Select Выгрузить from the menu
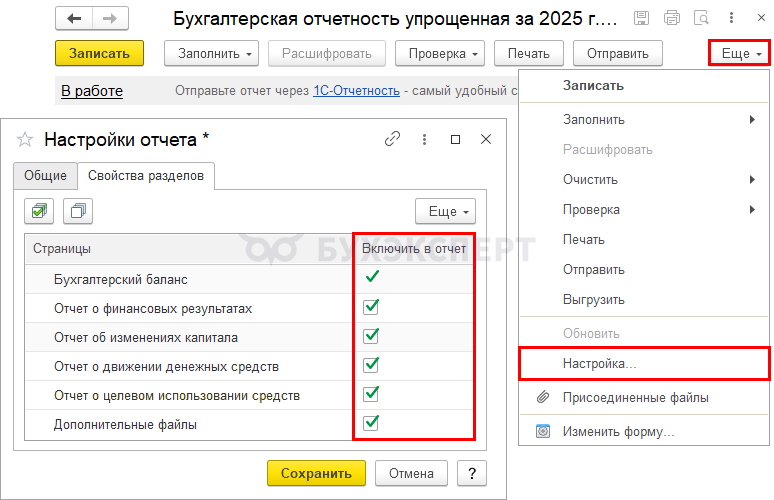 pos(593,299)
